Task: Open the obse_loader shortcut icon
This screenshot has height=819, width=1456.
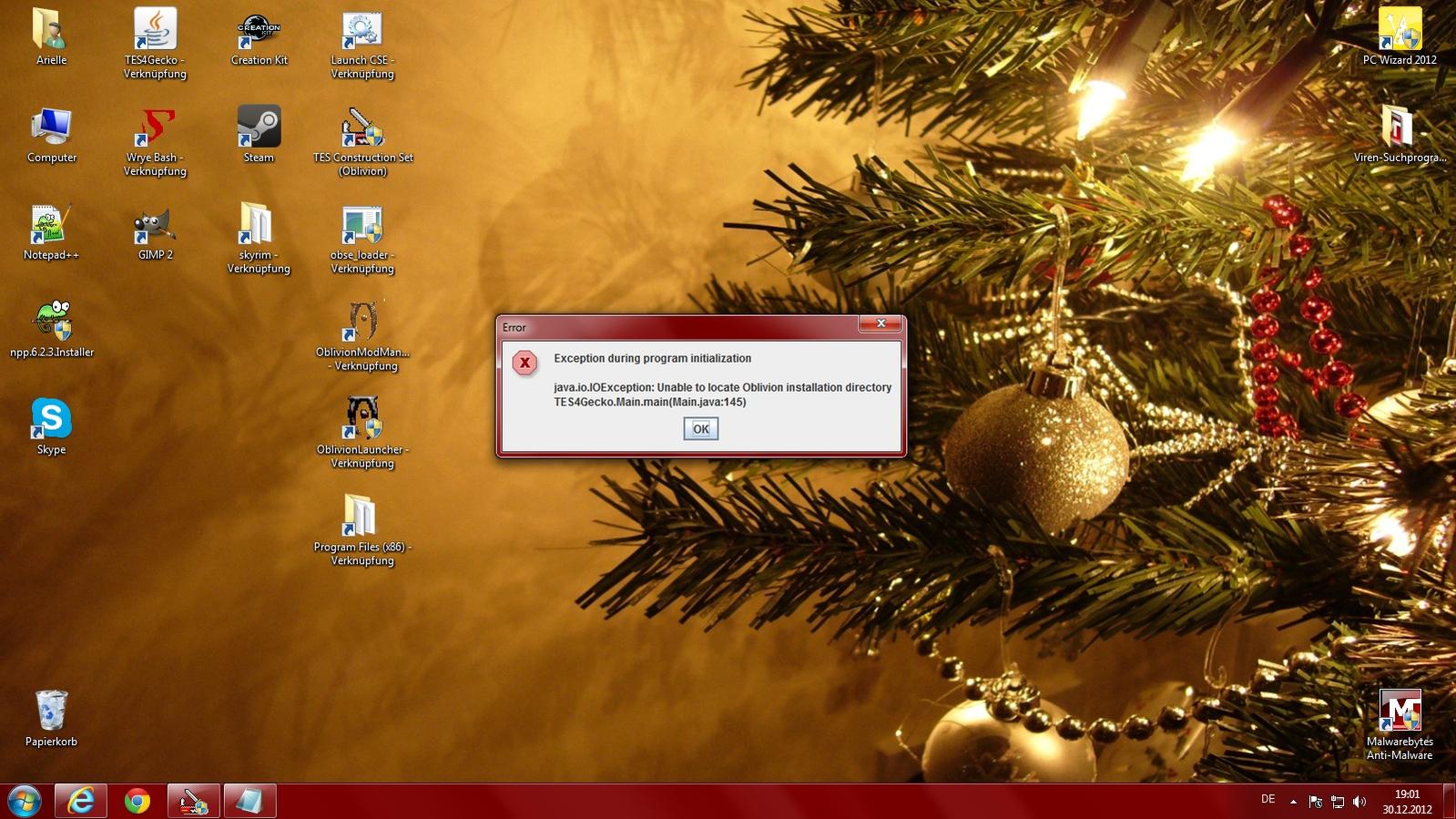Action: pos(362,226)
